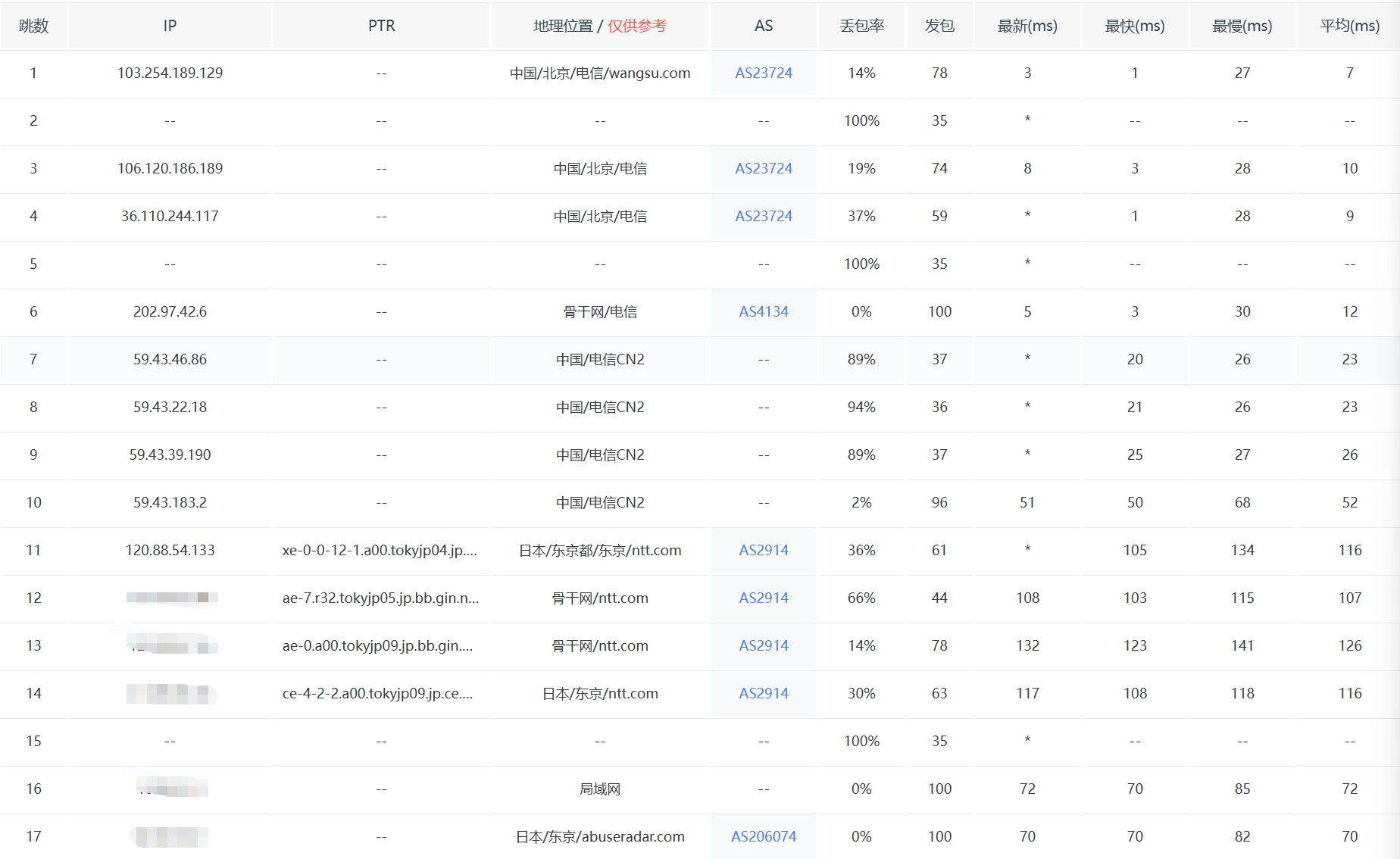Click PTR ae-7.r32.tokyjp05.jp.bb.gin.n...
Screen dimensions: 1400x859
[x=380, y=598]
